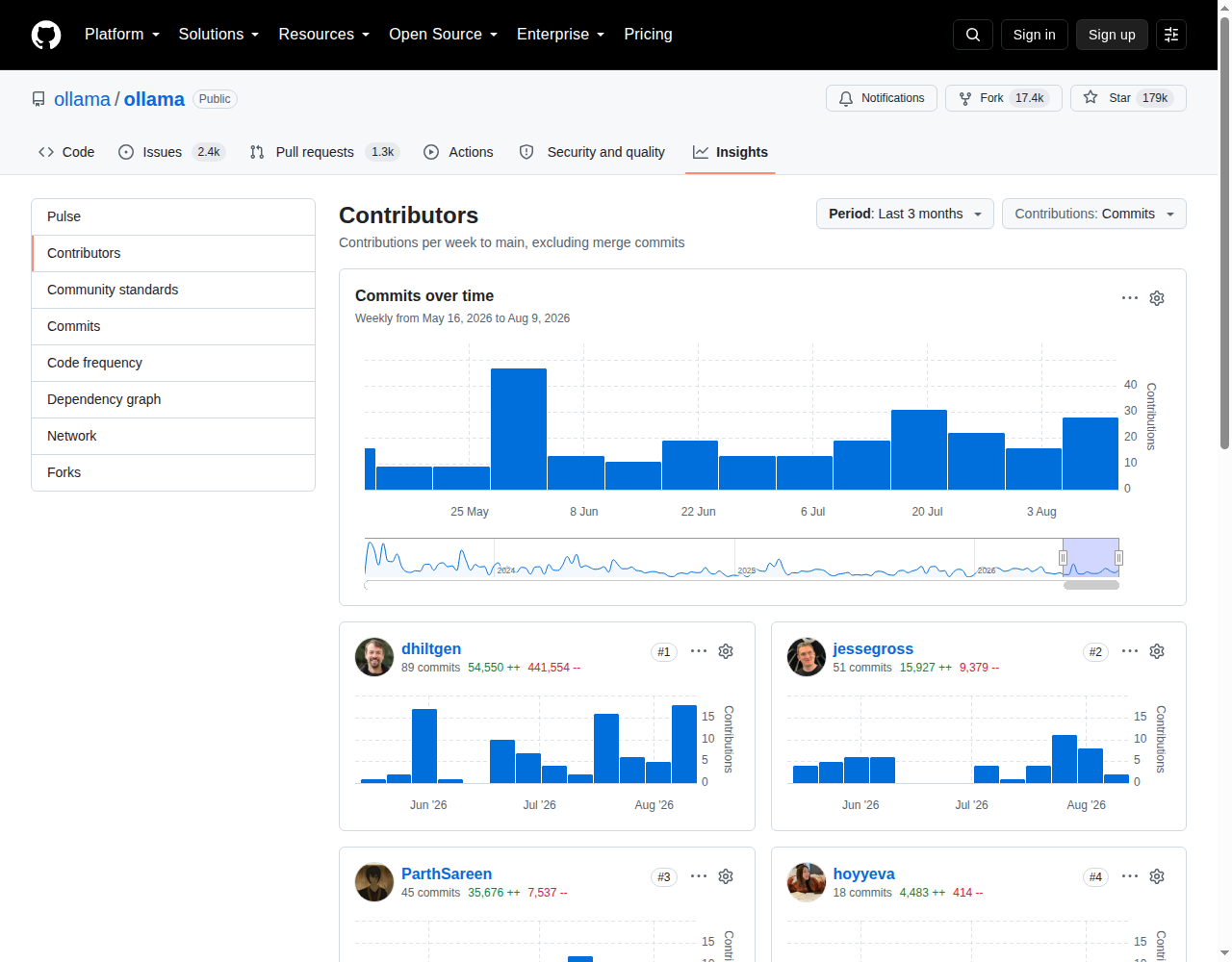Click the Notifications button
The image size is (1232, 962).
tap(882, 98)
